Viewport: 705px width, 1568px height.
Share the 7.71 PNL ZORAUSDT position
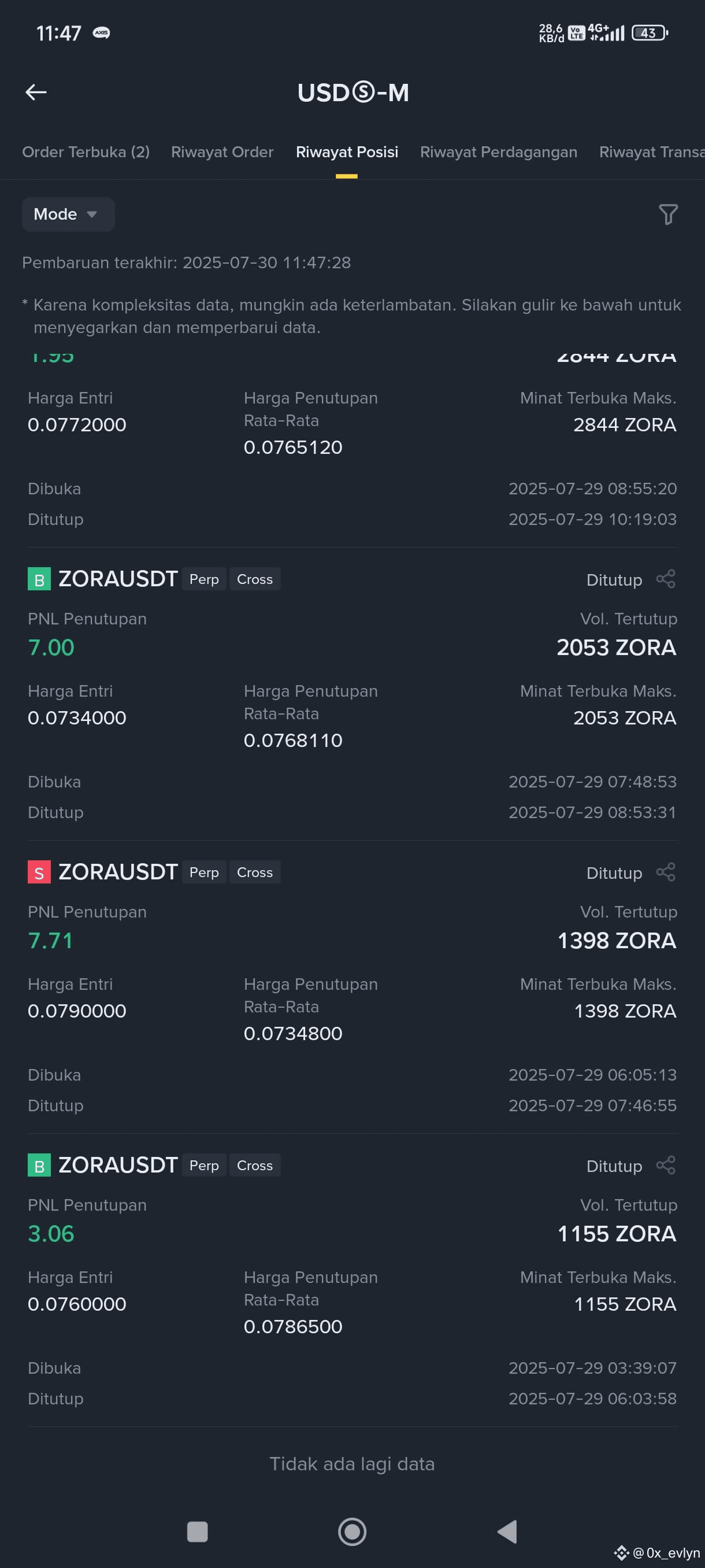(x=666, y=872)
